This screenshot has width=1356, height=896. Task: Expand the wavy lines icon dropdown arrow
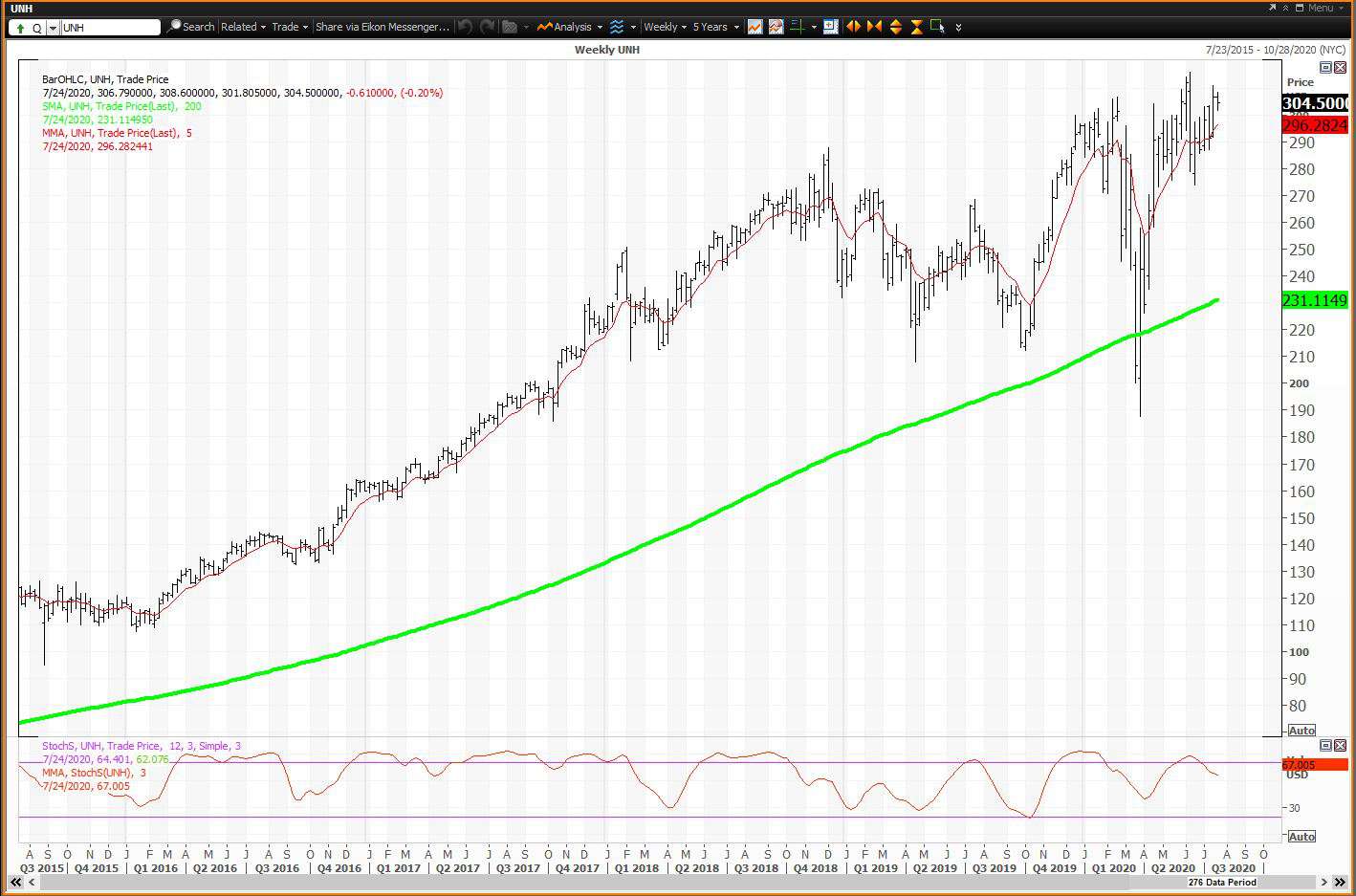point(633,27)
